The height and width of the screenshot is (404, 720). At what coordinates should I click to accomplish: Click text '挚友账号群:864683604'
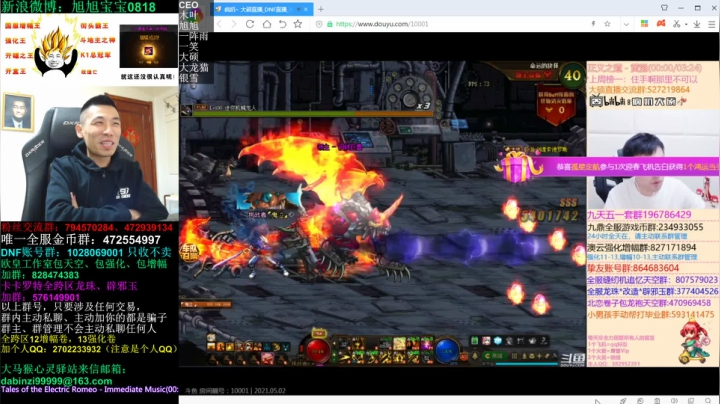[x=633, y=268]
